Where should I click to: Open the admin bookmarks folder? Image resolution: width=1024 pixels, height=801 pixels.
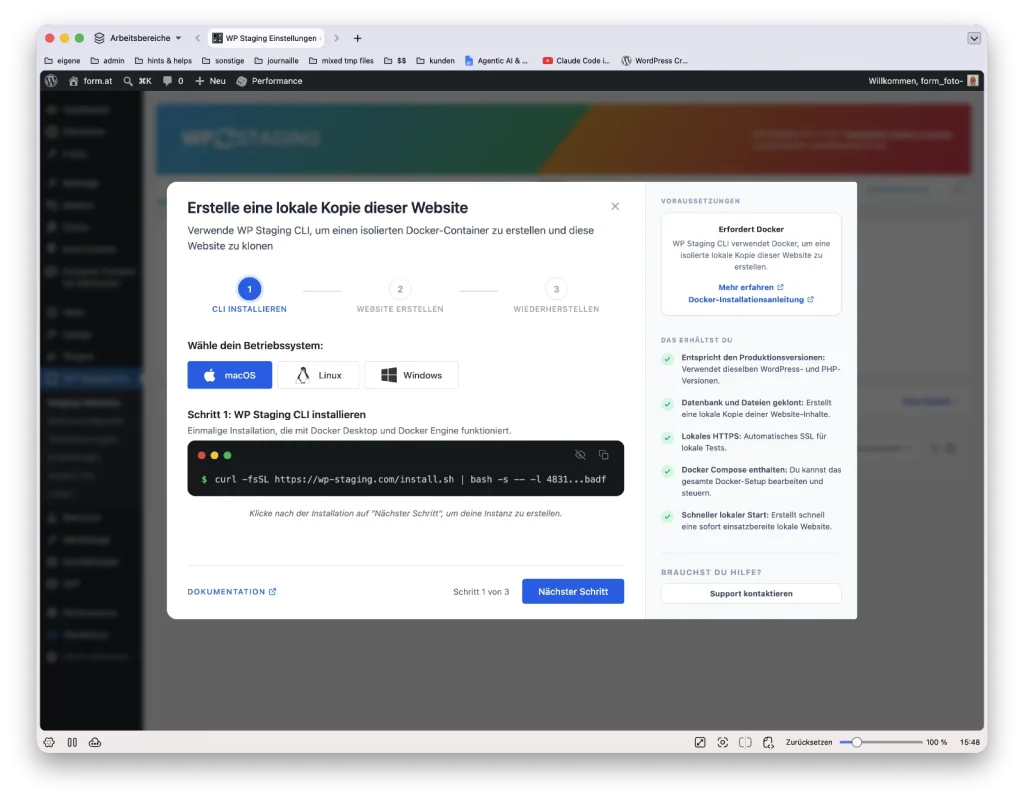[x=107, y=61]
